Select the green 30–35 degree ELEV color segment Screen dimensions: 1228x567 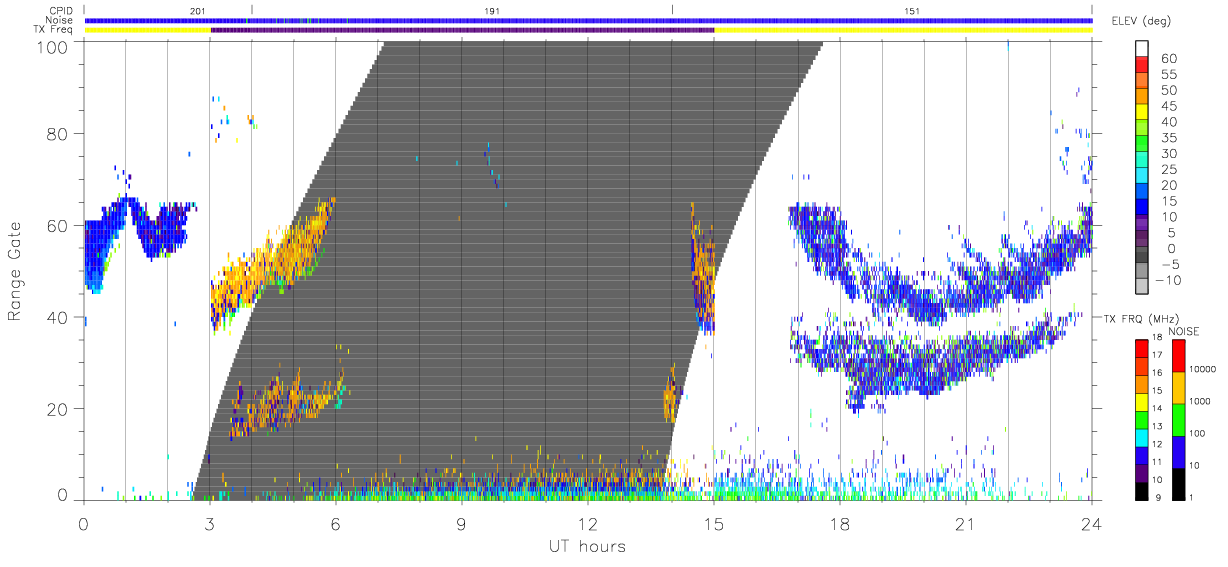coord(1142,145)
